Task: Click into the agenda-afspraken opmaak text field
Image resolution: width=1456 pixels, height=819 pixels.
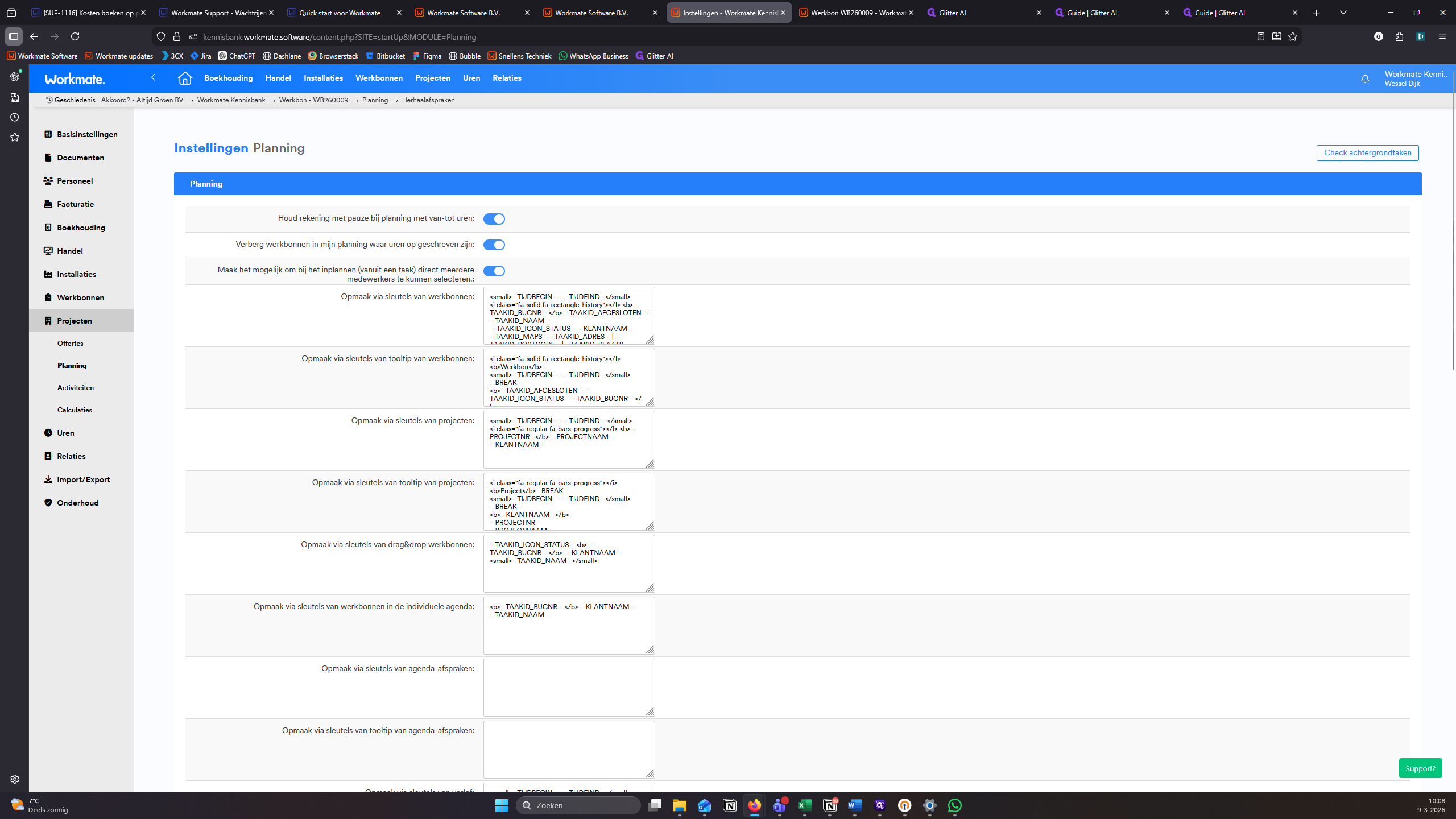Action: tap(569, 687)
